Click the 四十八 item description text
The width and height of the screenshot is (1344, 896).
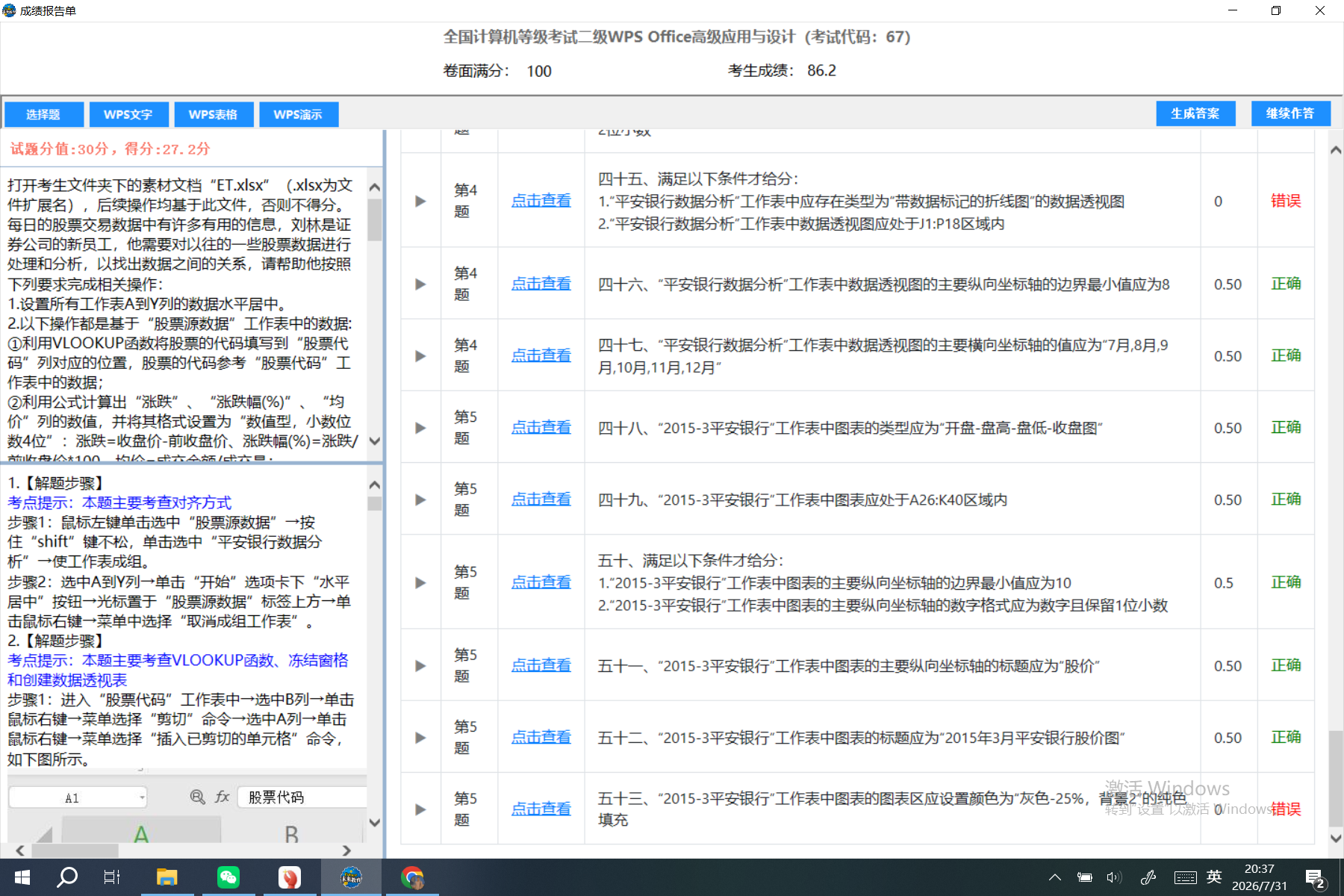click(850, 429)
